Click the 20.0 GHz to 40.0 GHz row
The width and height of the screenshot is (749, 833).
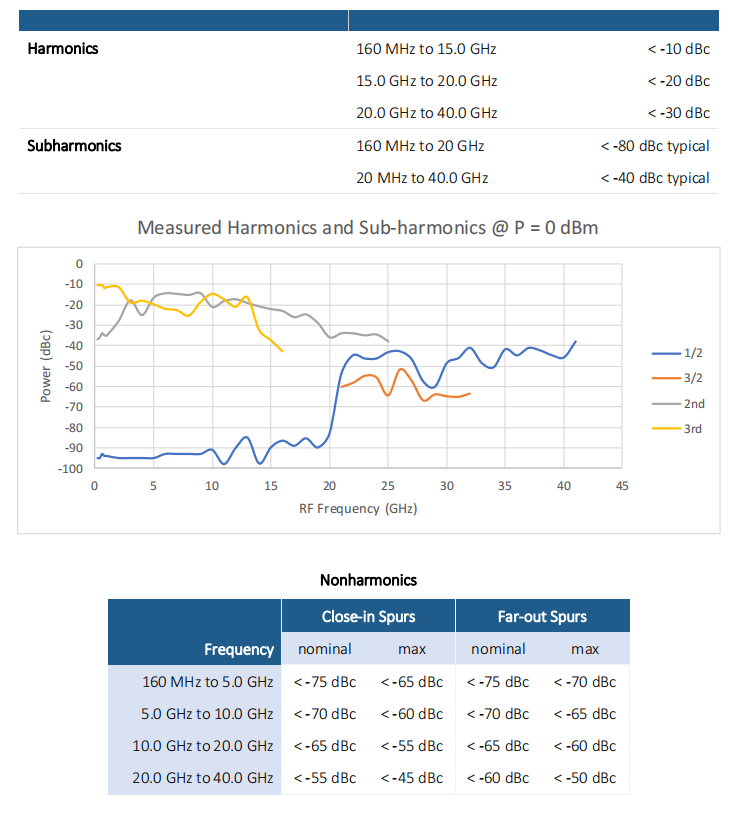[369, 778]
